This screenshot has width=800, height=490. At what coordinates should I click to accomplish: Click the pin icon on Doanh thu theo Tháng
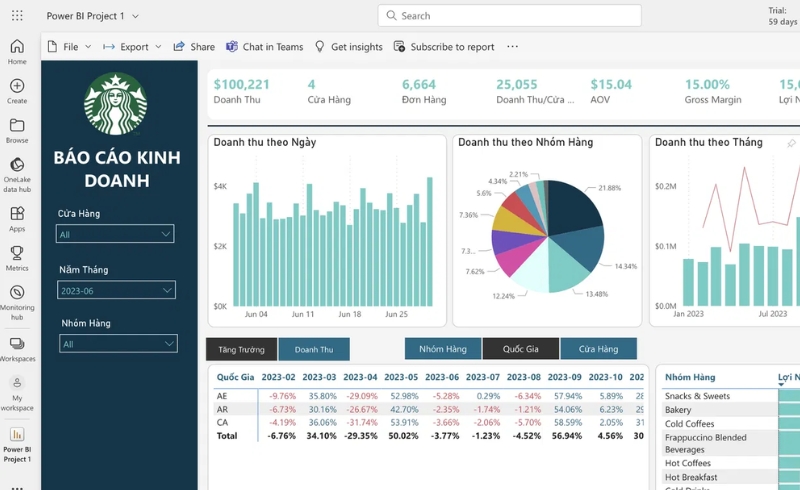point(791,143)
